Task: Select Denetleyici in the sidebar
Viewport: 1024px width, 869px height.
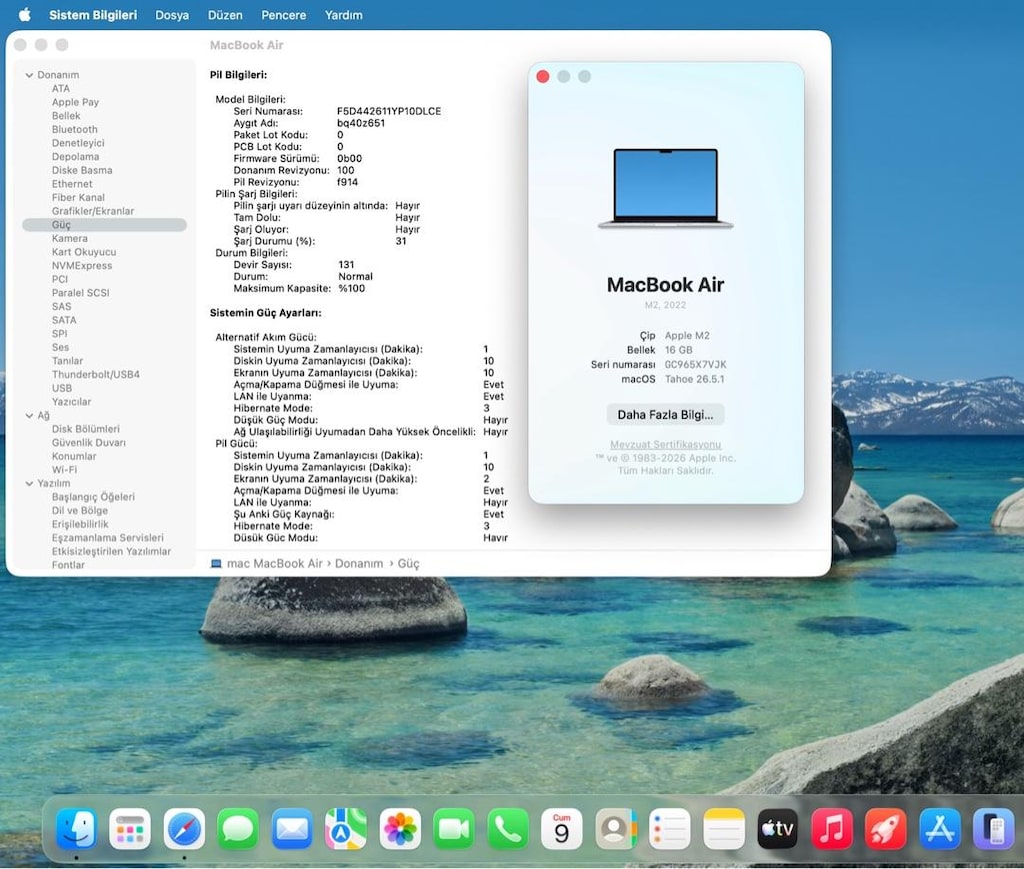Action: click(78, 143)
